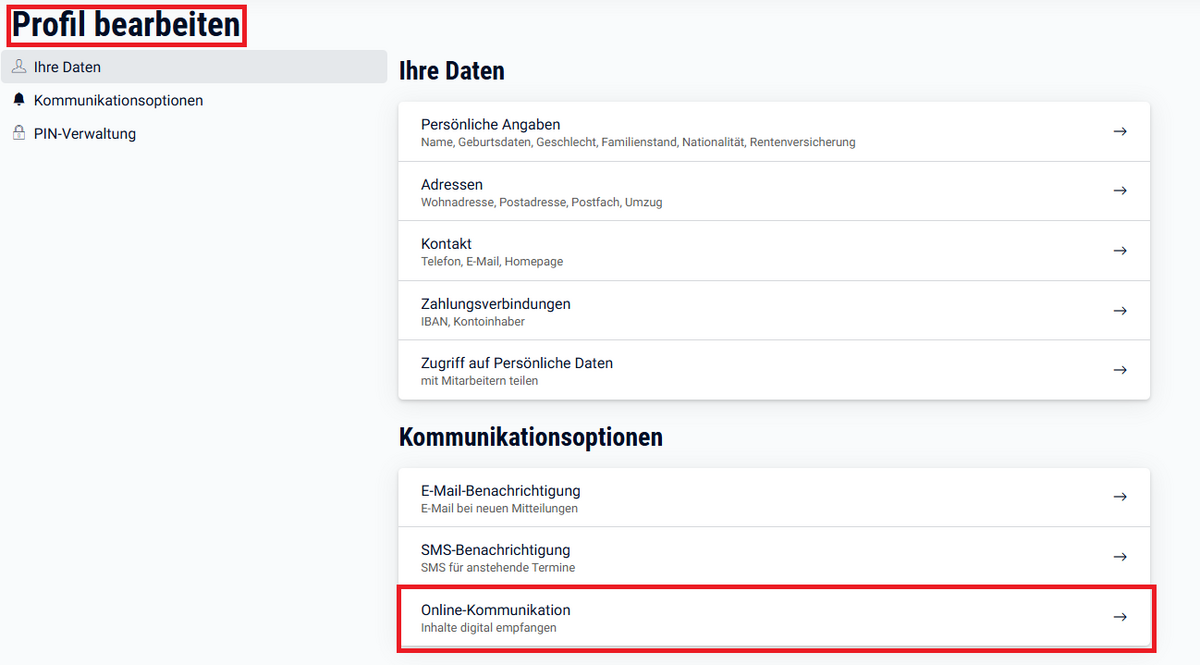Image resolution: width=1200 pixels, height=665 pixels.
Task: Click the arrow in Online-Kommunikation row
Action: tap(1120, 617)
